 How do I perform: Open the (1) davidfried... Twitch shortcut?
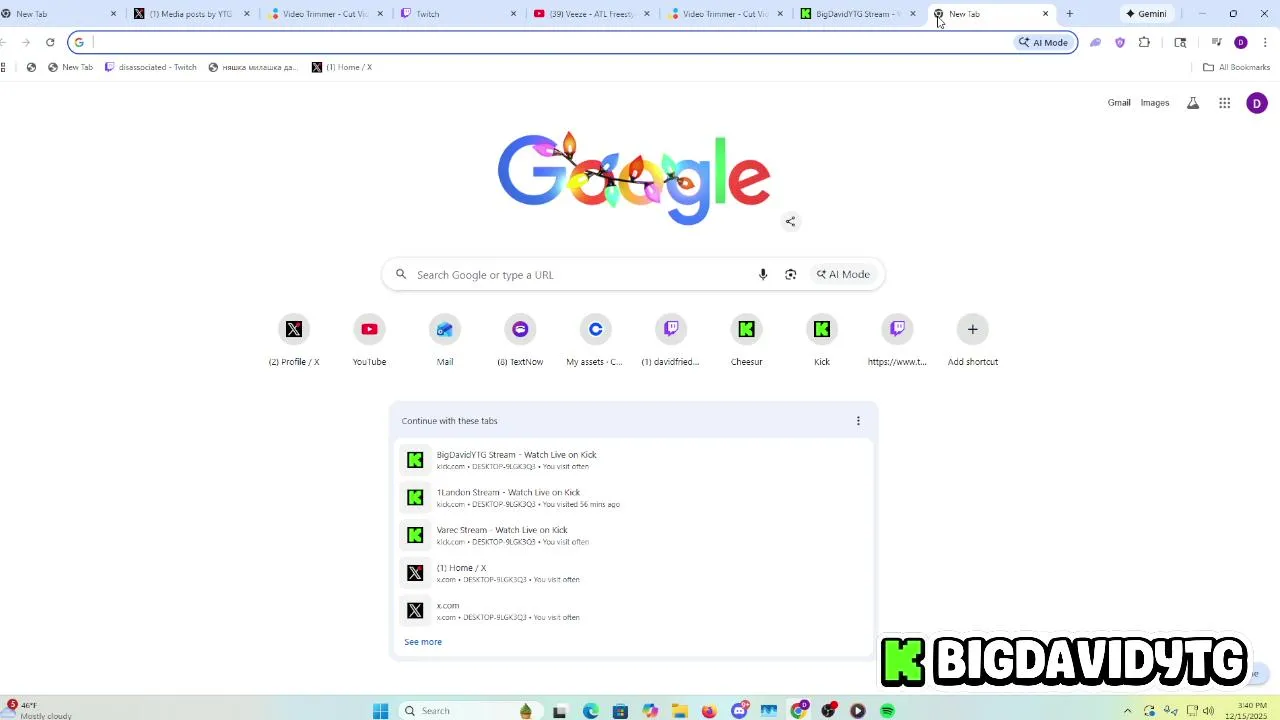click(x=671, y=329)
